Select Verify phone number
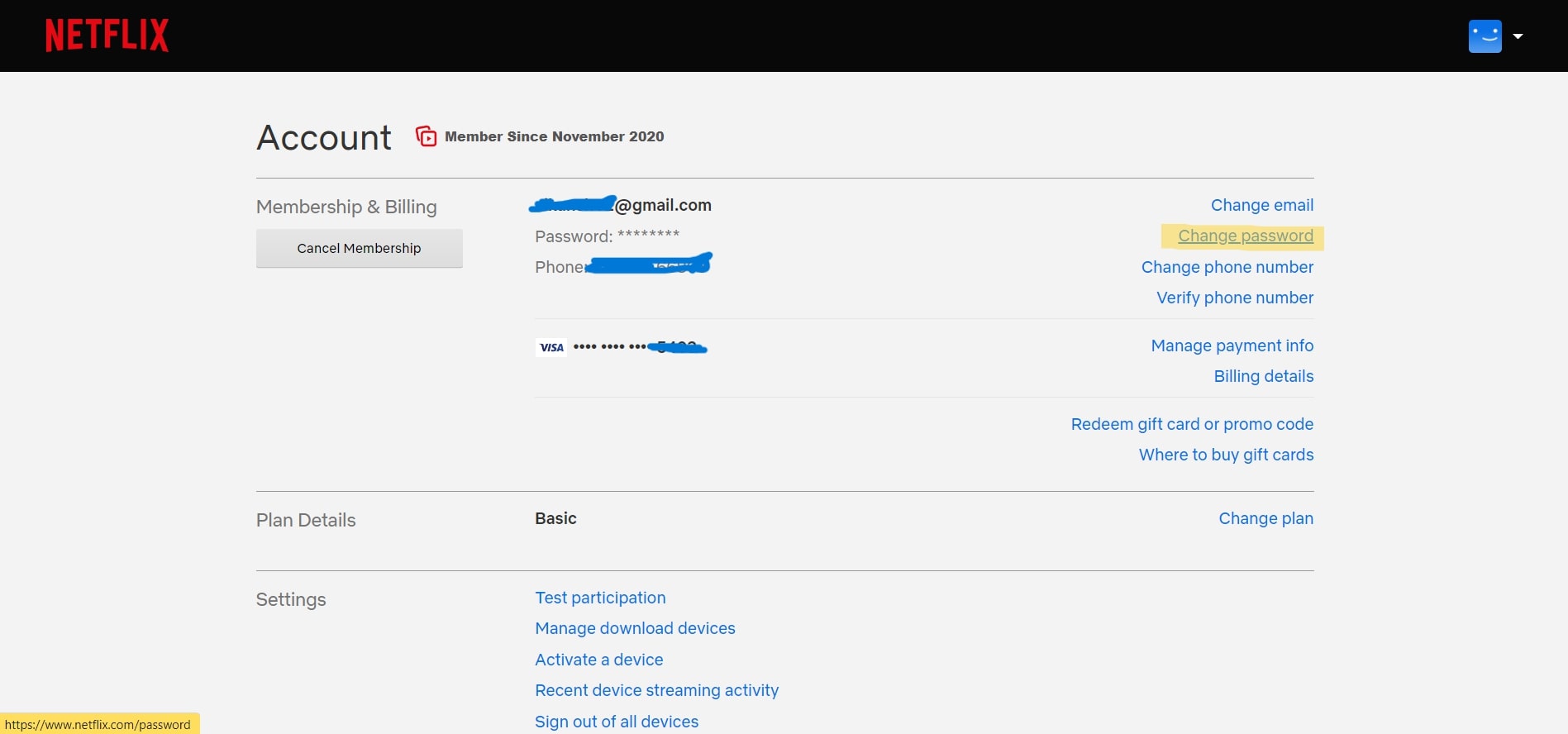 (1234, 298)
